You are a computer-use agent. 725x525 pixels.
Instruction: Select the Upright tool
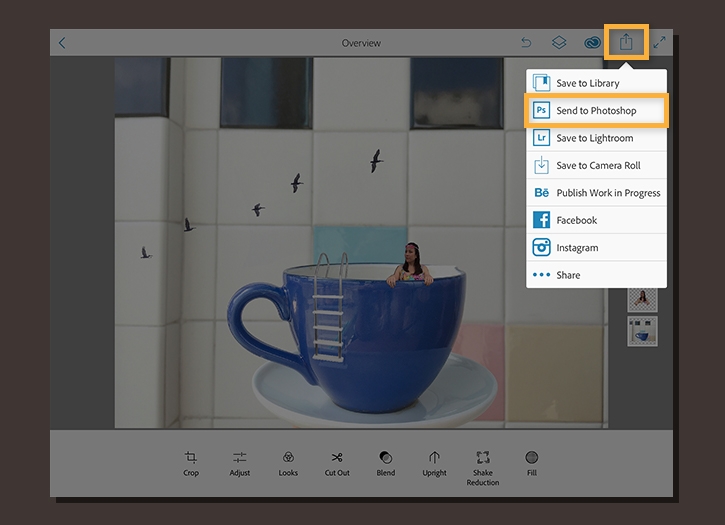[434, 463]
